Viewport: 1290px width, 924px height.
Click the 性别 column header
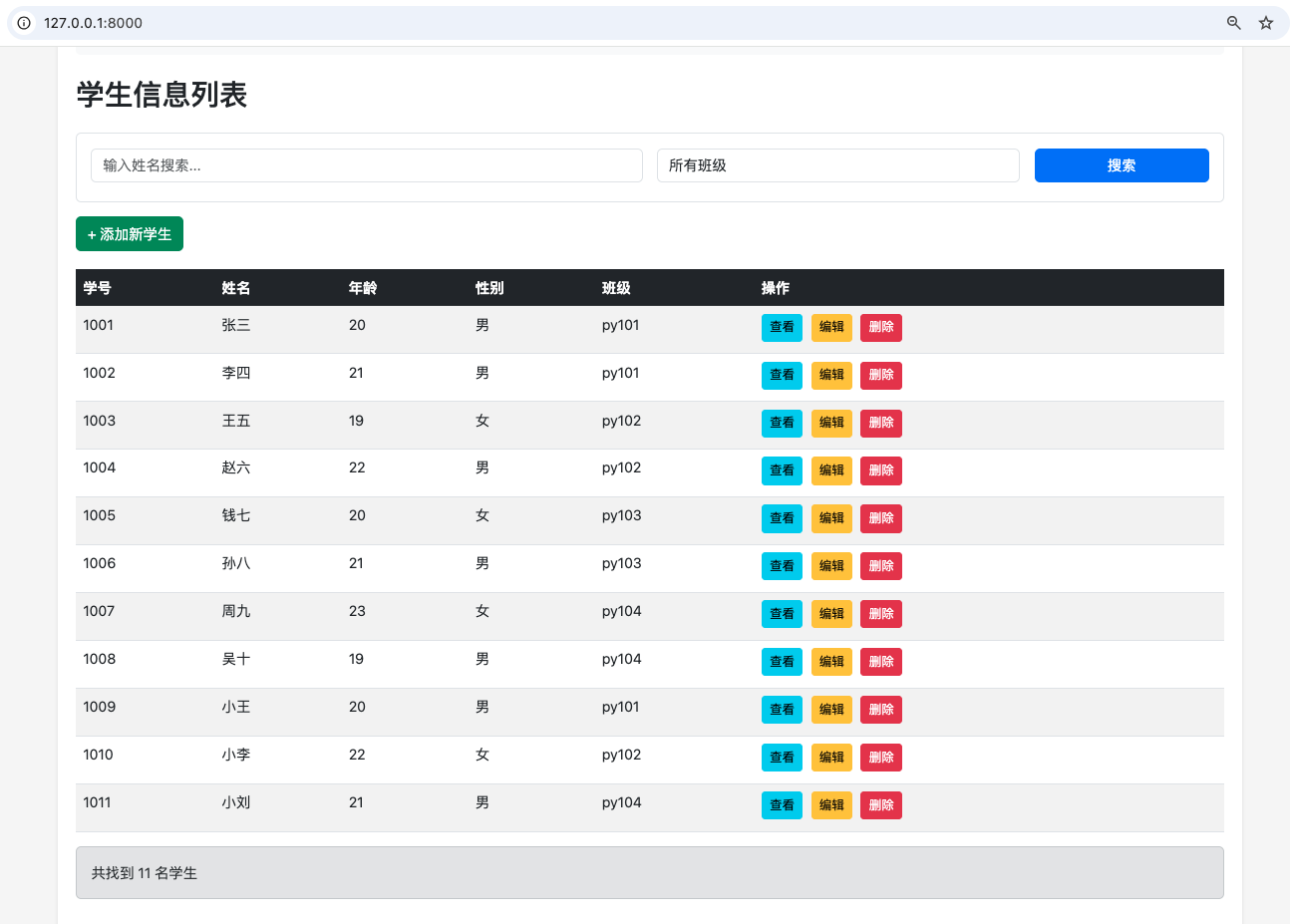(x=489, y=288)
